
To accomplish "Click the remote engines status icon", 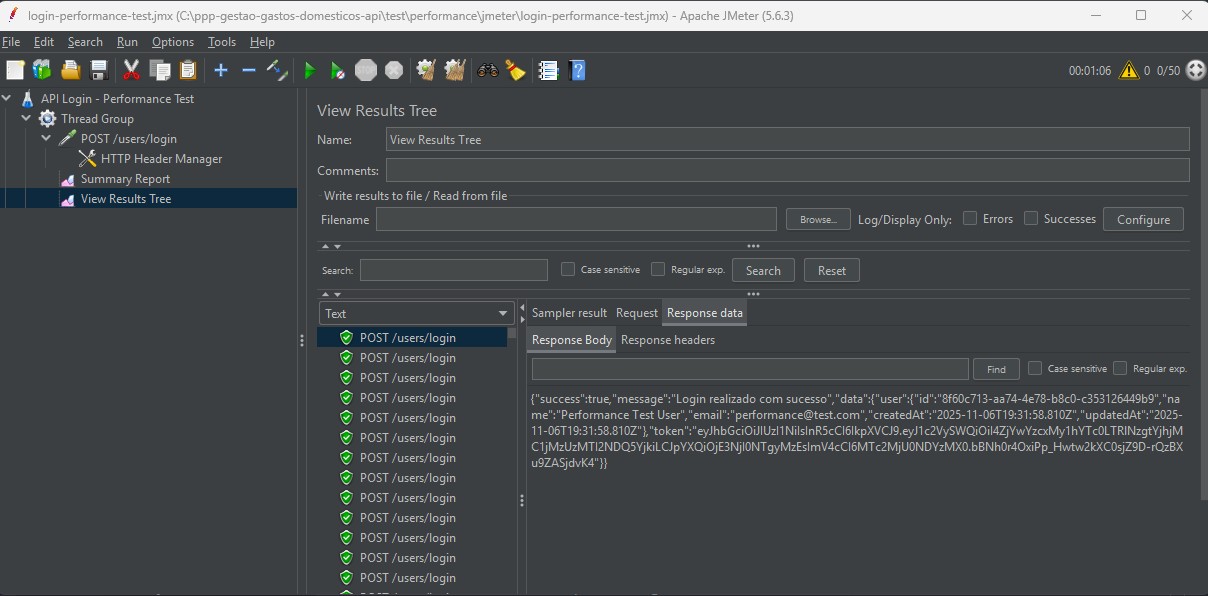I will point(1195,70).
